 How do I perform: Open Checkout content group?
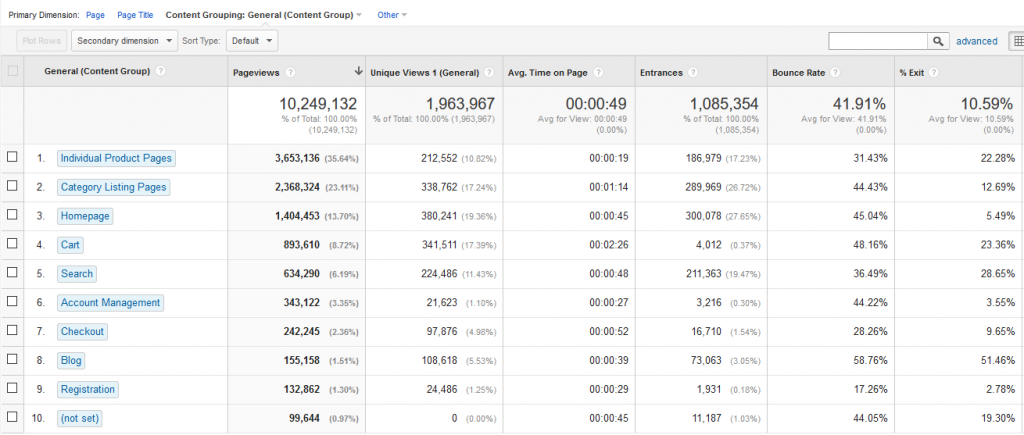pos(82,331)
